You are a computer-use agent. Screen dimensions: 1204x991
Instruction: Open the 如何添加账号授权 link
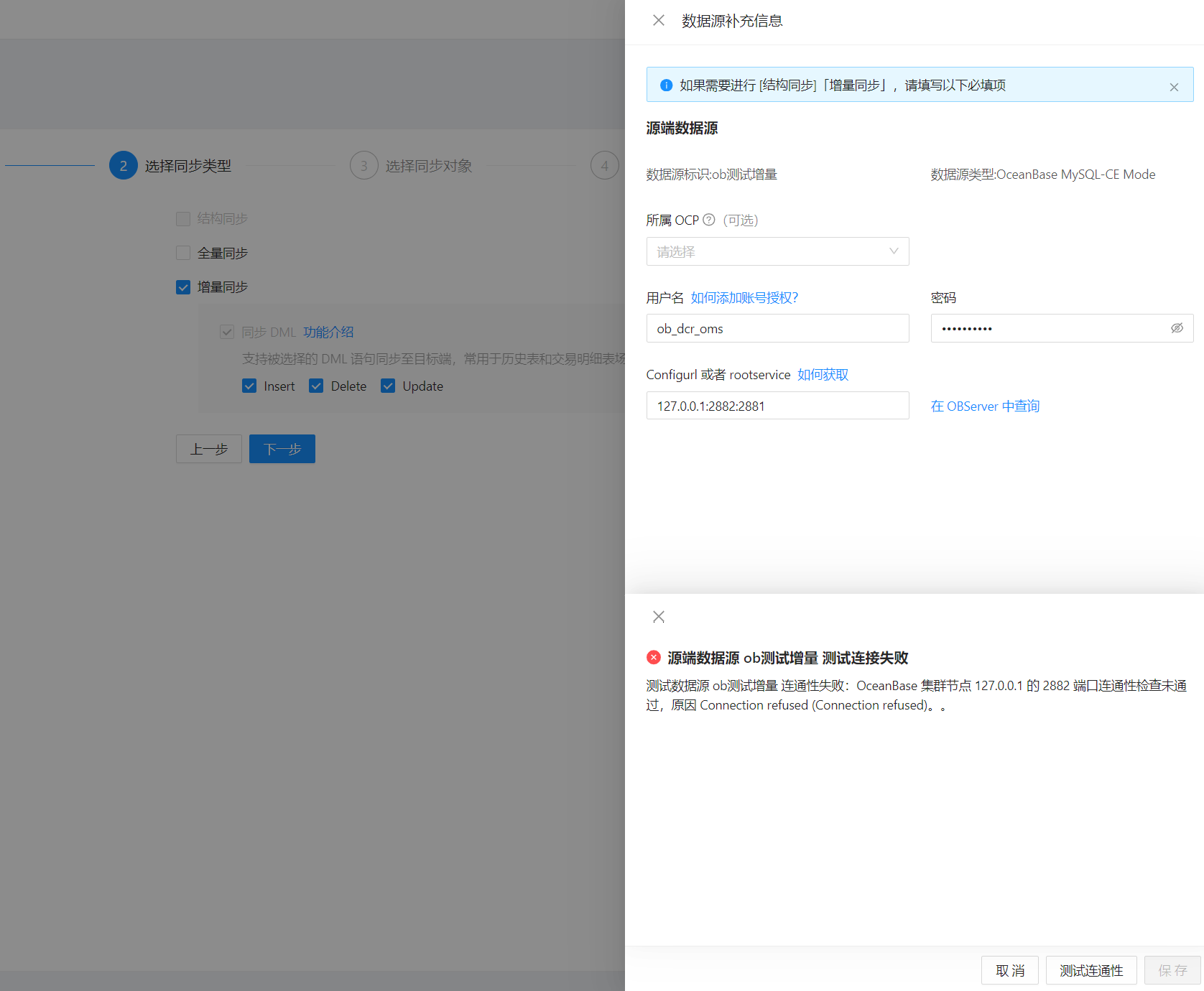(x=744, y=297)
